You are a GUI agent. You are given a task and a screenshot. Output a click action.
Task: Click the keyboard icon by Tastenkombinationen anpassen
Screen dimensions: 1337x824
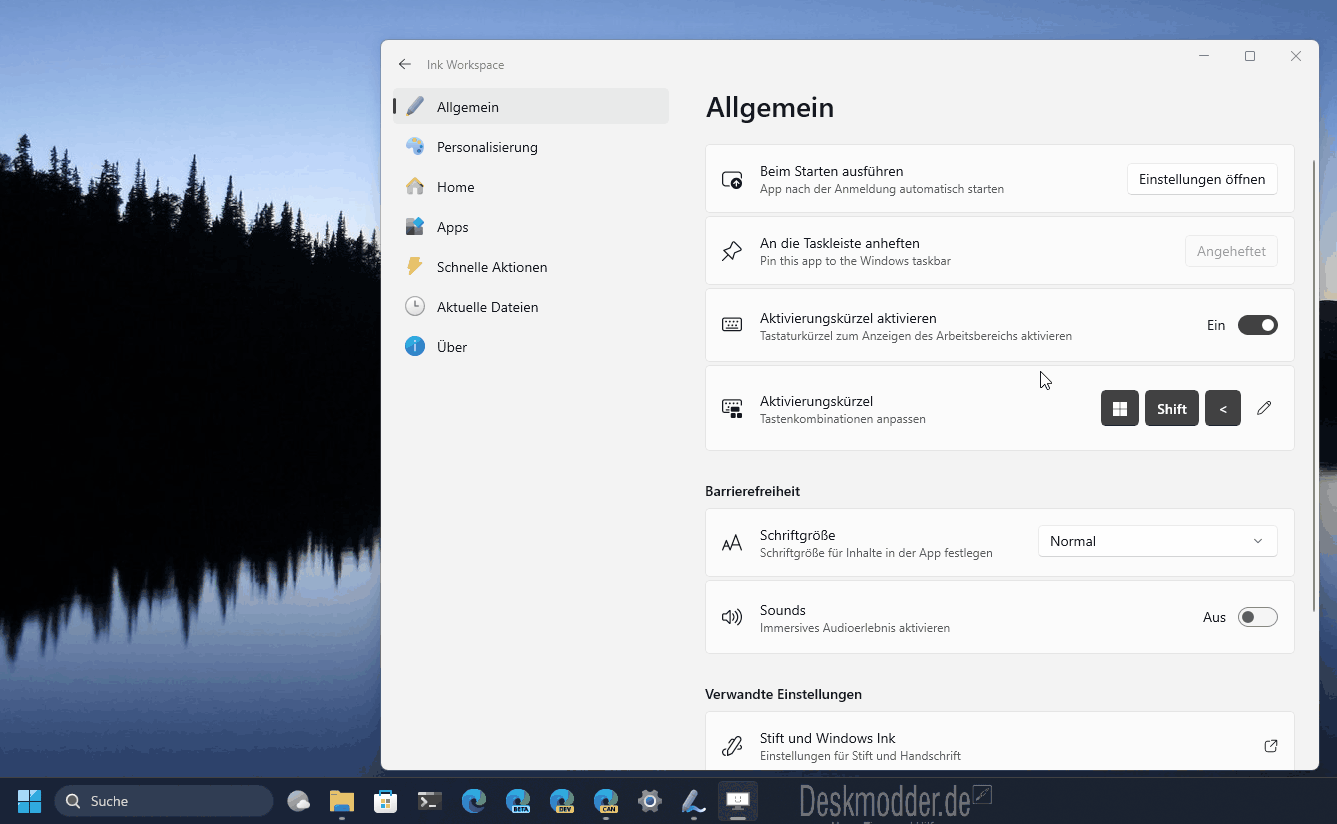tap(732, 408)
